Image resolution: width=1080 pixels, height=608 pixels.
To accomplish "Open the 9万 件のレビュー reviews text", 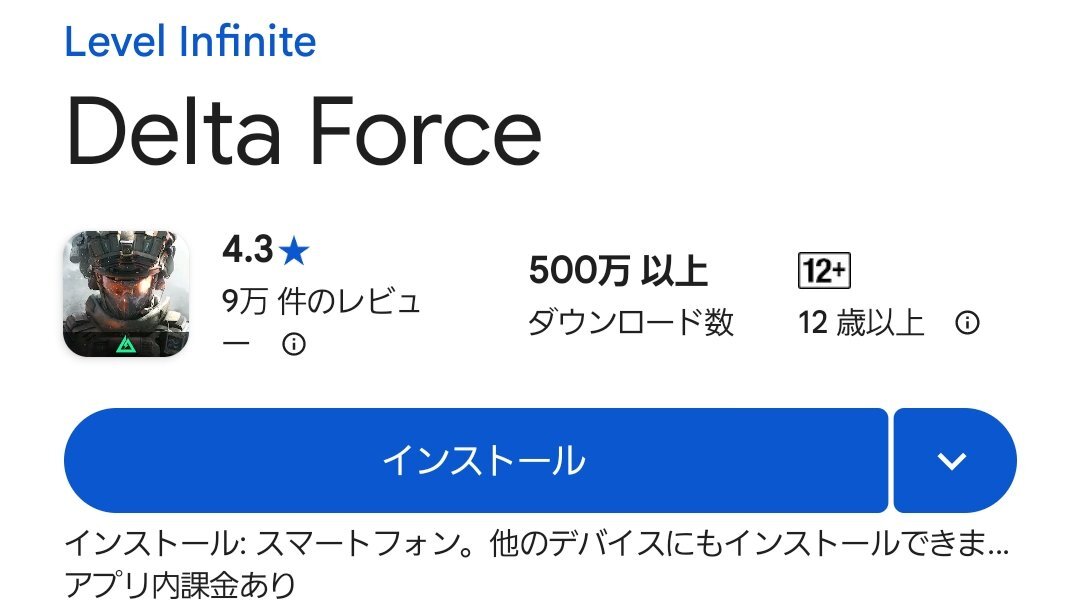I will (x=320, y=302).
